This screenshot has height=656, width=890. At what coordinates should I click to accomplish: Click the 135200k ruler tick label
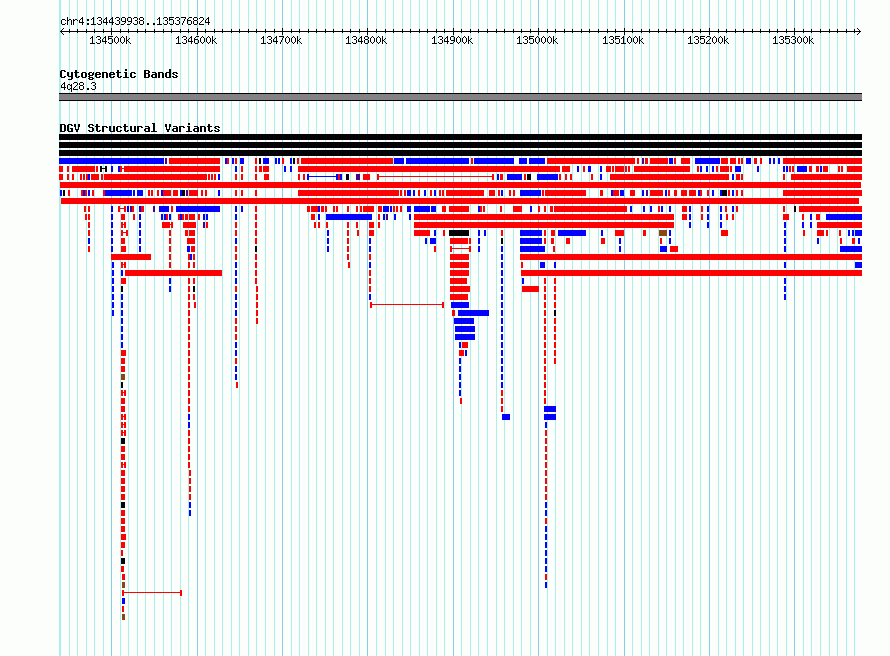coord(708,40)
